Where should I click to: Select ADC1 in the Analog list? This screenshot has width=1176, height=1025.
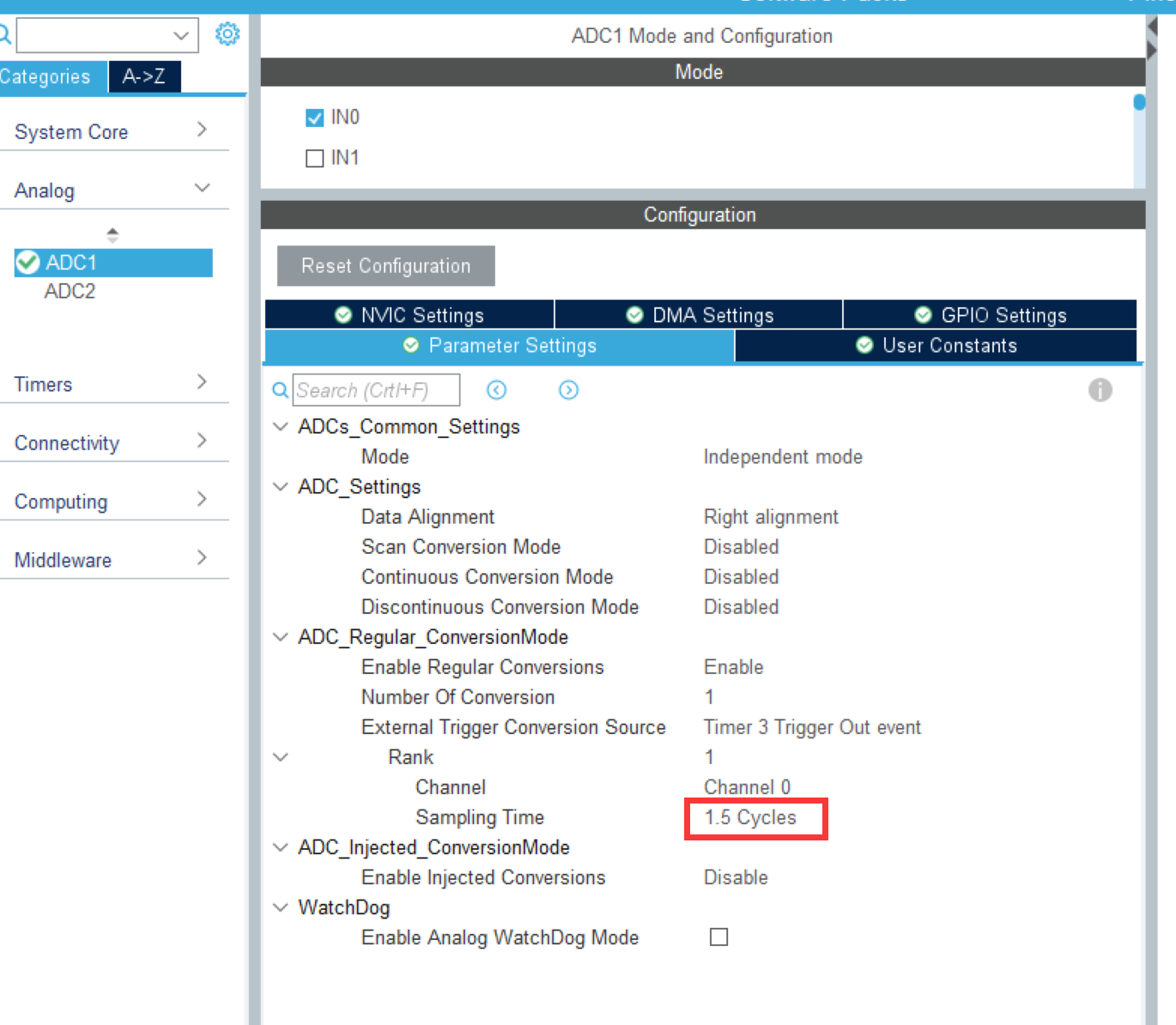pyautogui.click(x=113, y=263)
